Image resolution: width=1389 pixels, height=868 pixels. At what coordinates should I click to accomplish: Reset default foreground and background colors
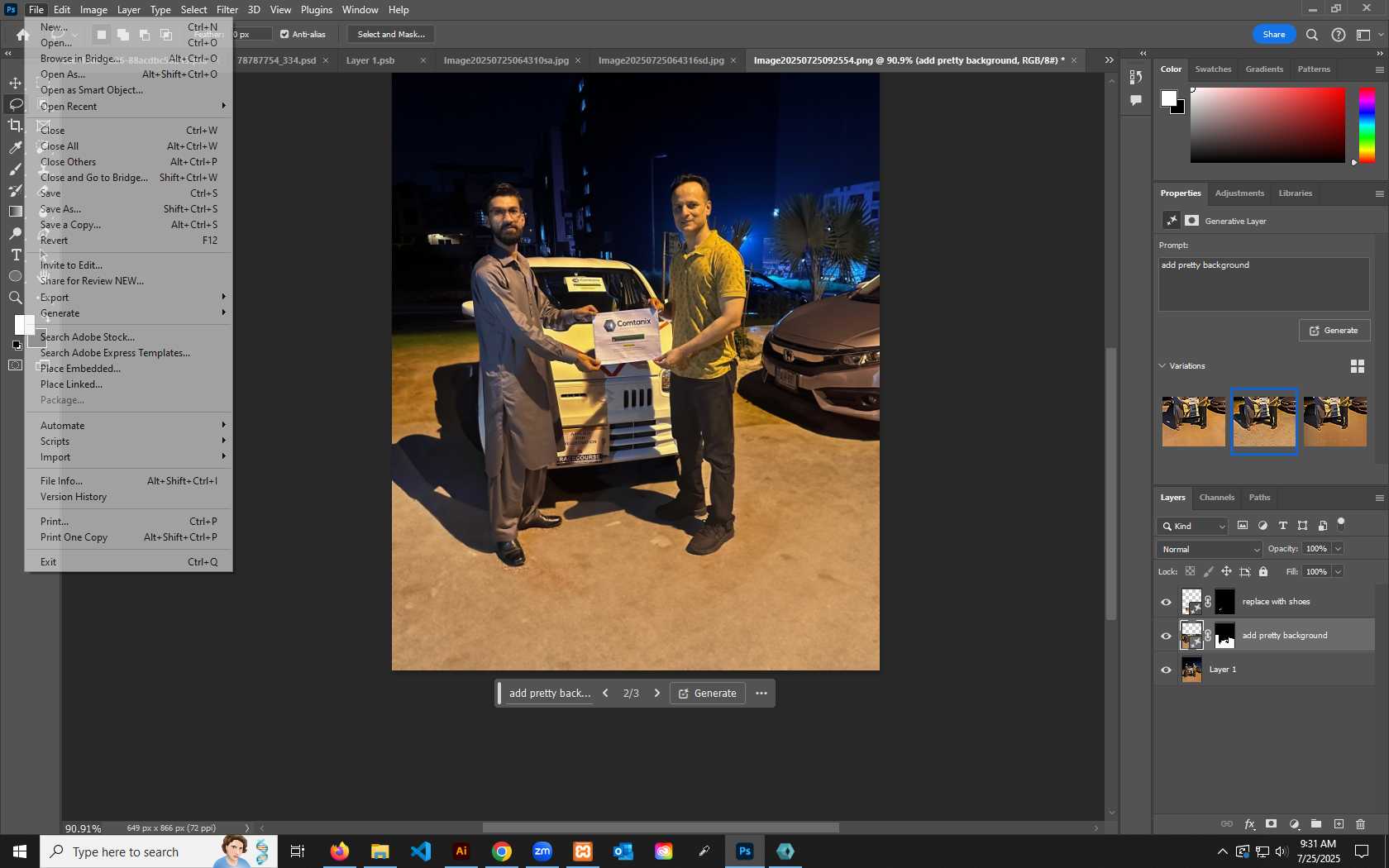(x=17, y=346)
